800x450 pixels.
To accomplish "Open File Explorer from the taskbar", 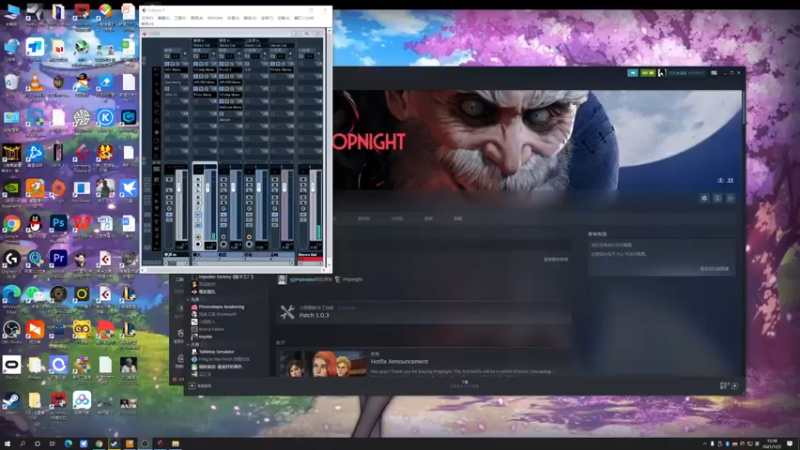I will (x=175, y=443).
